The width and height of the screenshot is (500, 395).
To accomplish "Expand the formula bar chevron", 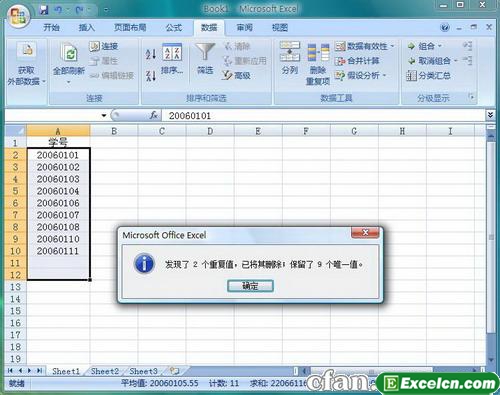I will click(x=490, y=115).
